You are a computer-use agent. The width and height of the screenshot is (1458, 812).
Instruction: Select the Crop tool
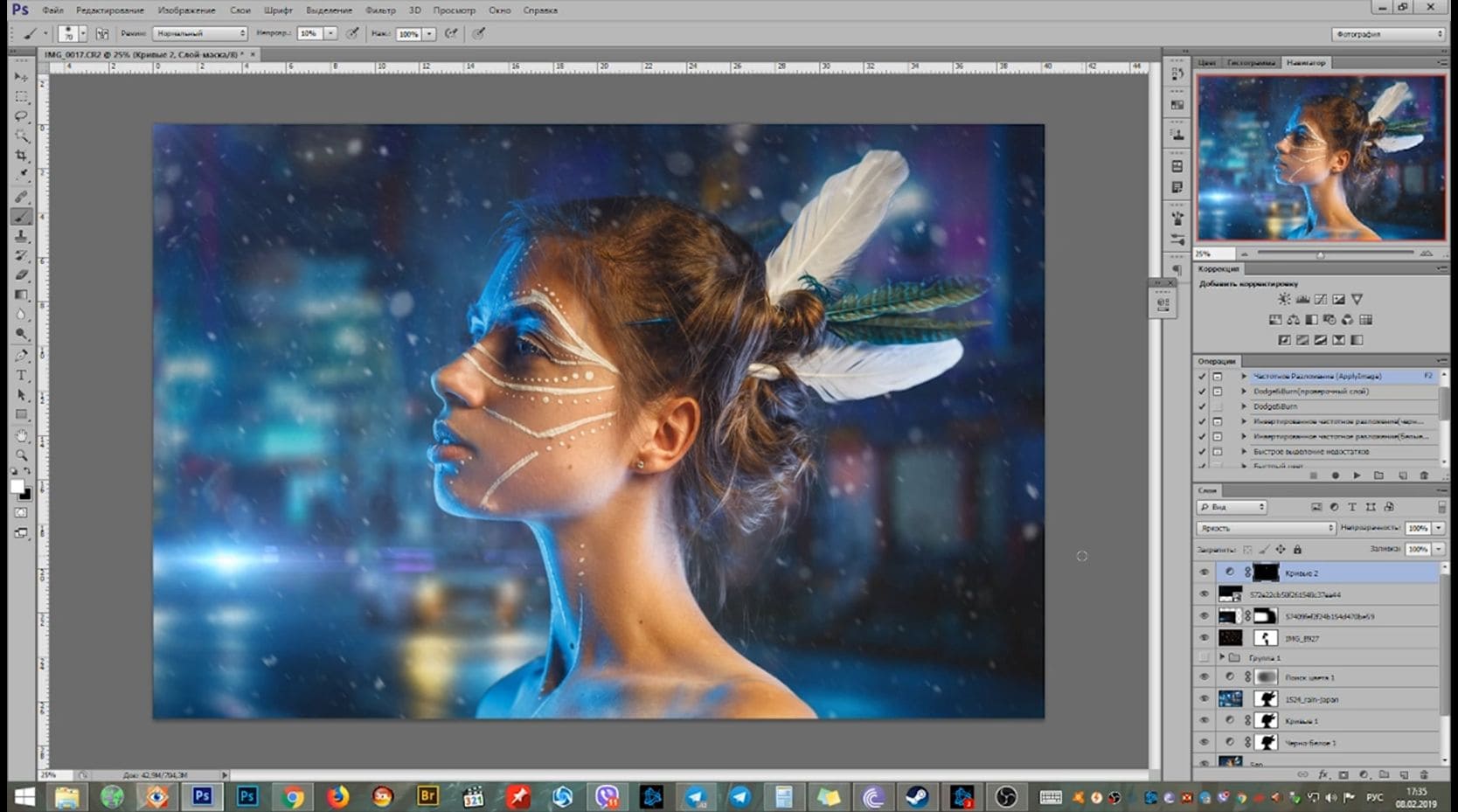point(22,156)
